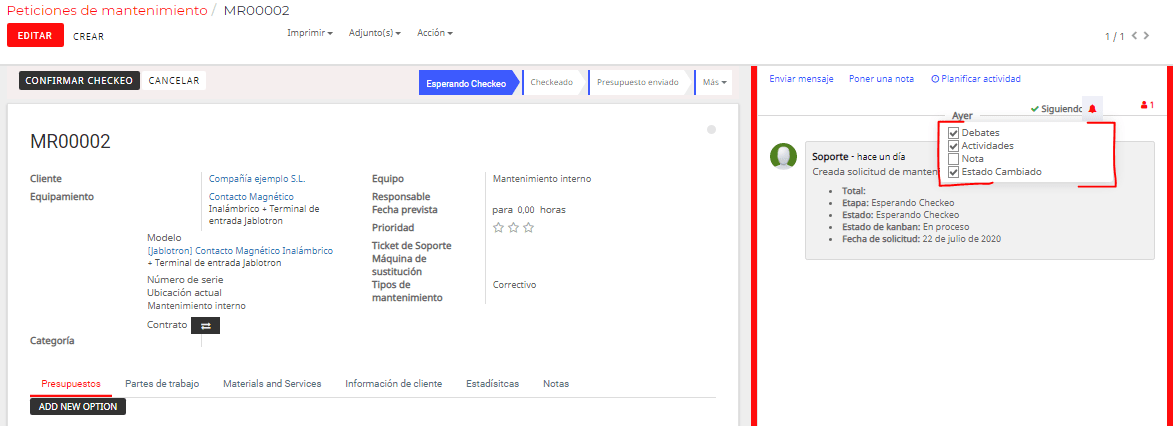
Task: Click the red EDITAR button
Action: coord(34,35)
